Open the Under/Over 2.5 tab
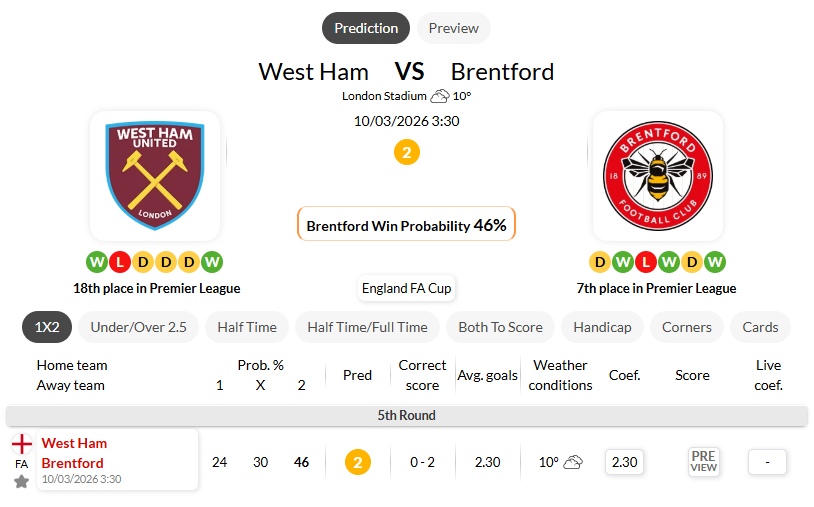Screen dimensions: 814x507 coord(139,327)
